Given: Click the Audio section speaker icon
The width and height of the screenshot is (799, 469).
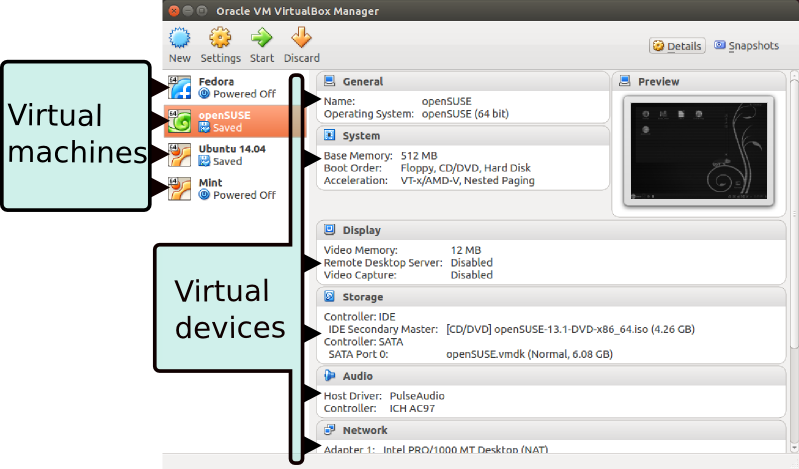Looking at the screenshot, I should [x=330, y=376].
